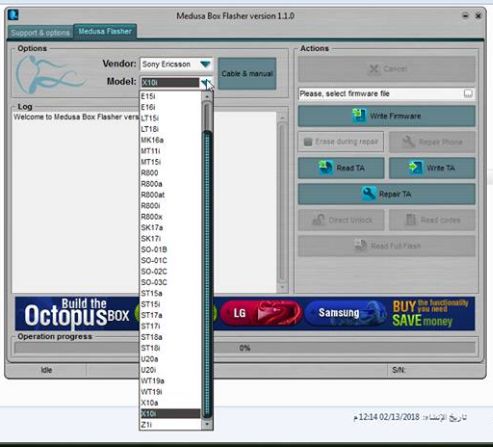Switch to Medusa Flasher tab
The height and width of the screenshot is (447, 493).
[105, 31]
